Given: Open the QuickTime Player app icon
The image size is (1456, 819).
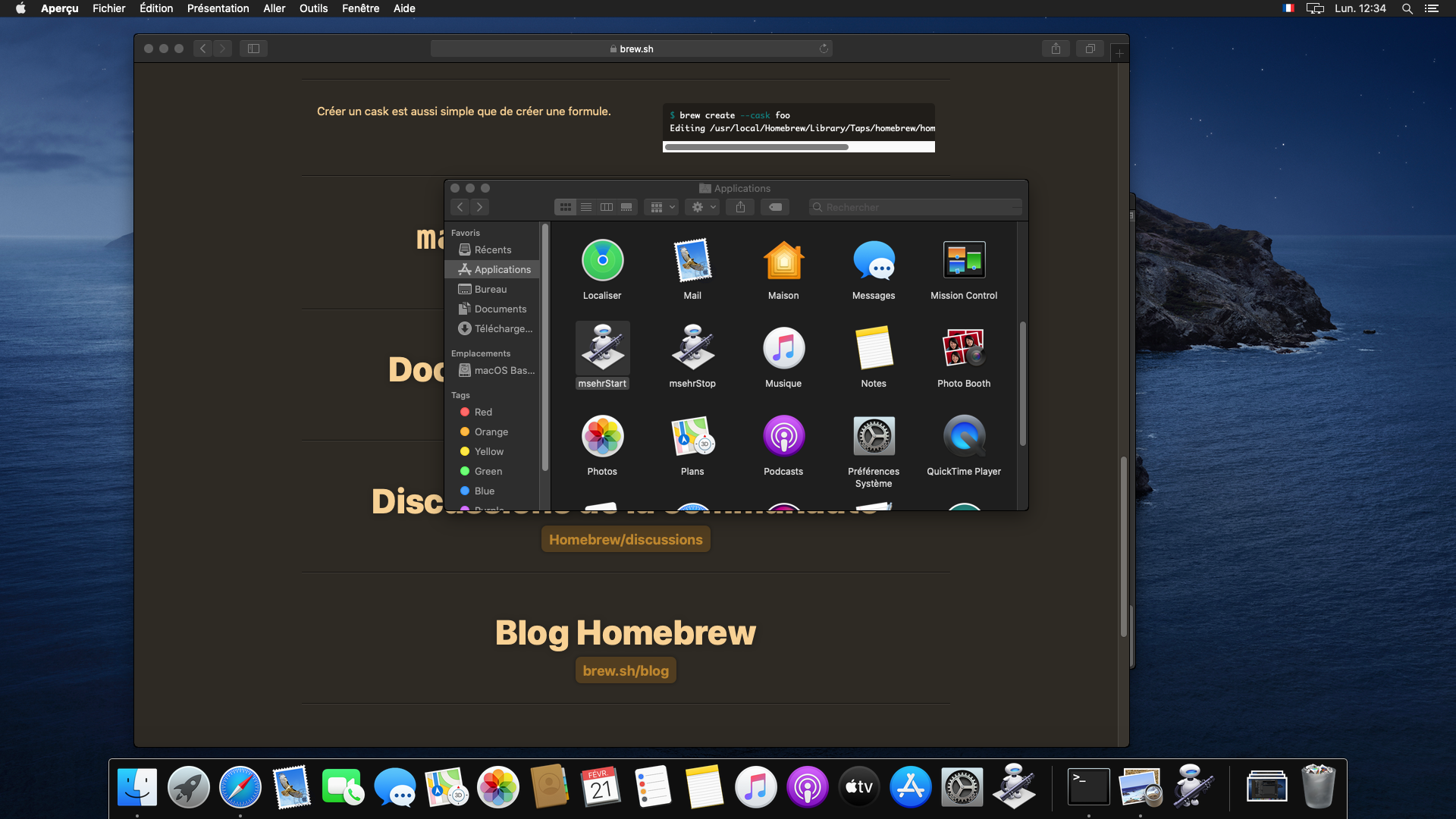Looking at the screenshot, I should coord(964,436).
